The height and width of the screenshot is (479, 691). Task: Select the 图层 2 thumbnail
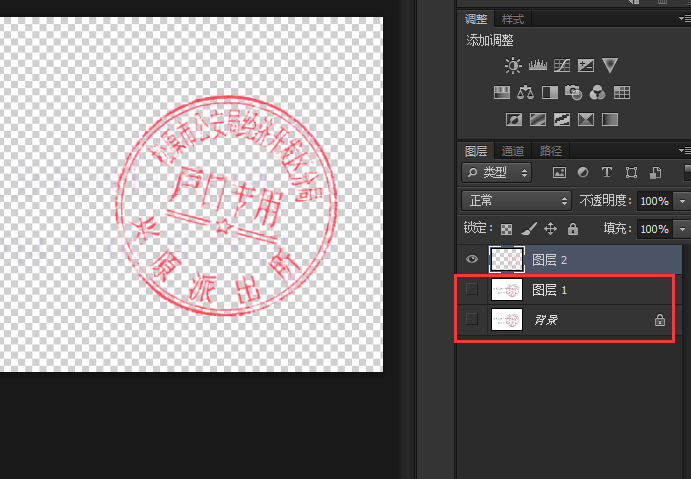pos(507,260)
